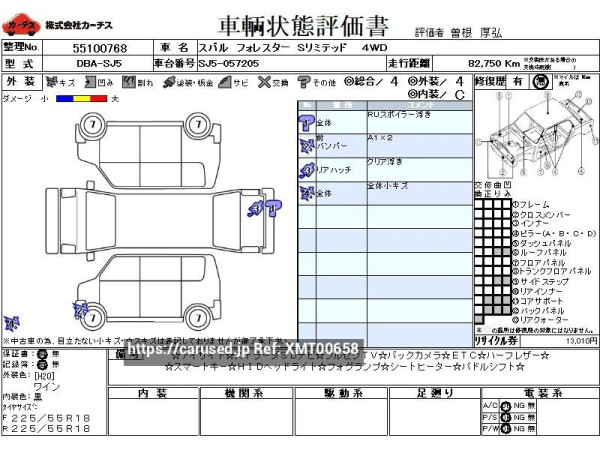
Task: Click the 4WD text in car name row
Action: 374,48
